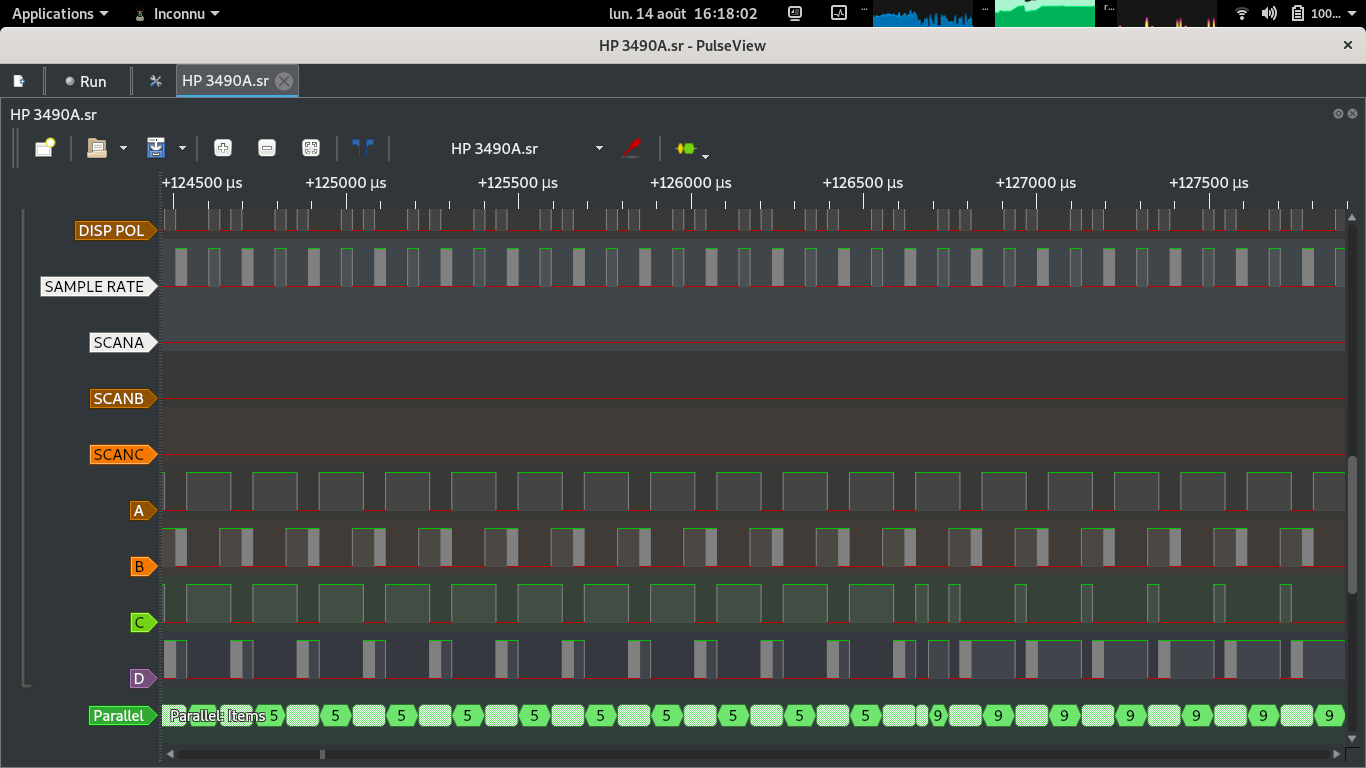
Task: Select the SCANA channel label
Action: tap(124, 343)
